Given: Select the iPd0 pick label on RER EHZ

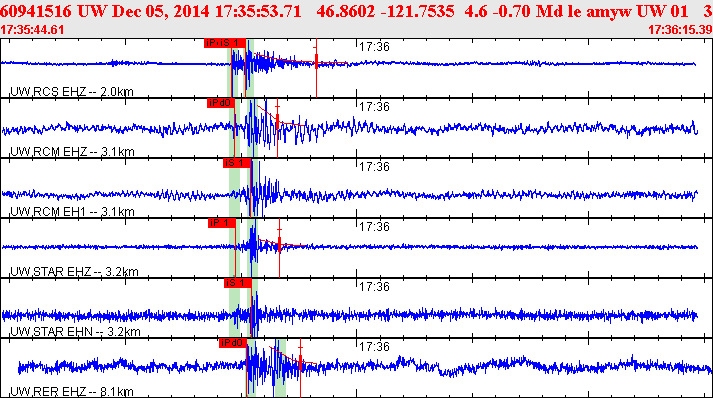Looking at the screenshot, I should (232, 343).
